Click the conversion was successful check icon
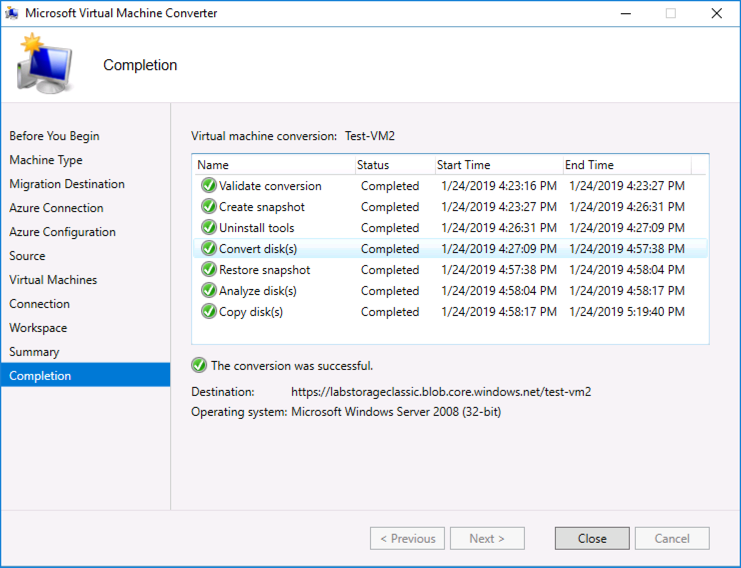This screenshot has height=568, width=741. (x=199, y=365)
